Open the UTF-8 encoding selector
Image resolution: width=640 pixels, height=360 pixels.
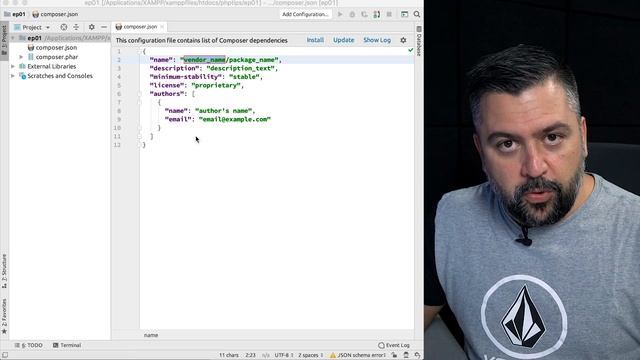coord(284,355)
